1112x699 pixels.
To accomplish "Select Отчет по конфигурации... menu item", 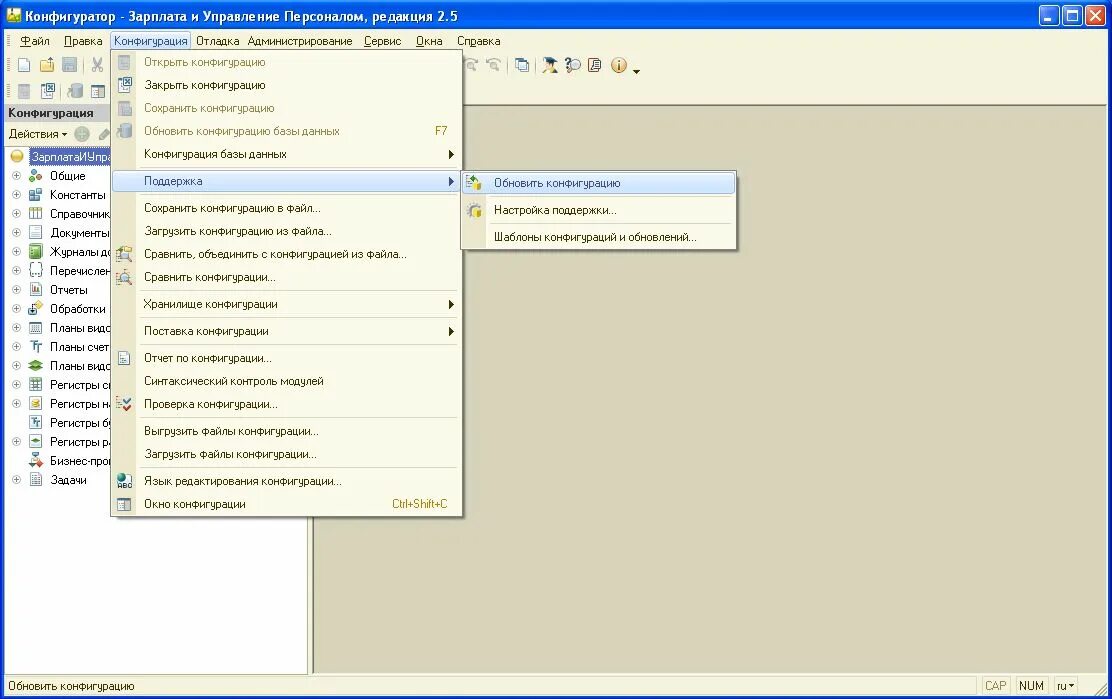I will [x=287, y=358].
